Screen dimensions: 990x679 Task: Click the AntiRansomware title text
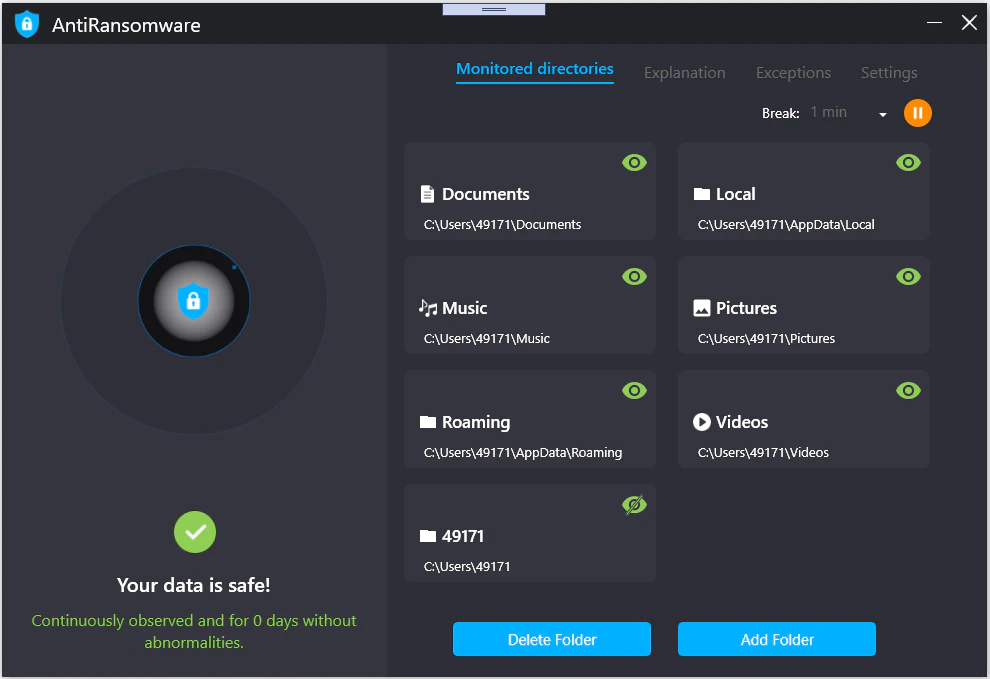coord(126,25)
